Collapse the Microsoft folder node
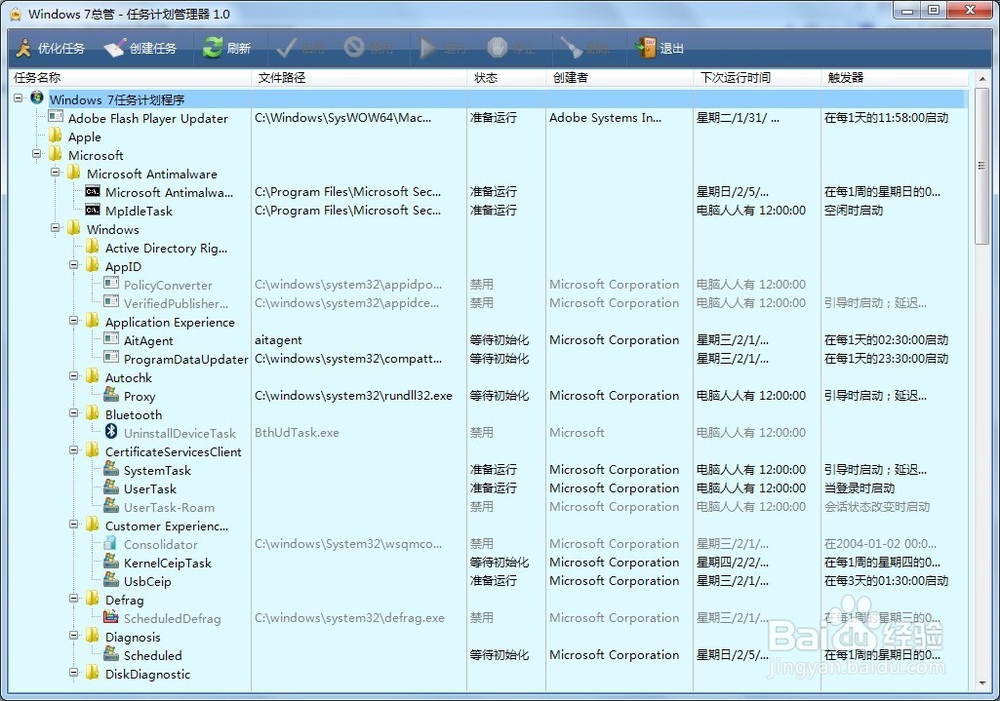Viewport: 1000px width, 701px height. [37, 154]
